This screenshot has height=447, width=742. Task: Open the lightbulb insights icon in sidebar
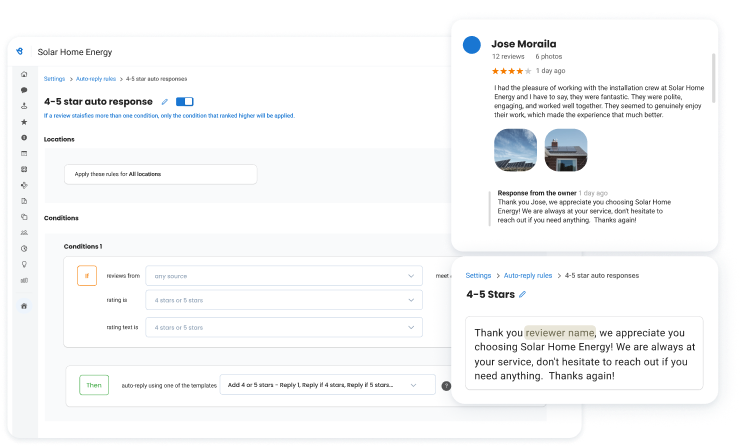24,264
